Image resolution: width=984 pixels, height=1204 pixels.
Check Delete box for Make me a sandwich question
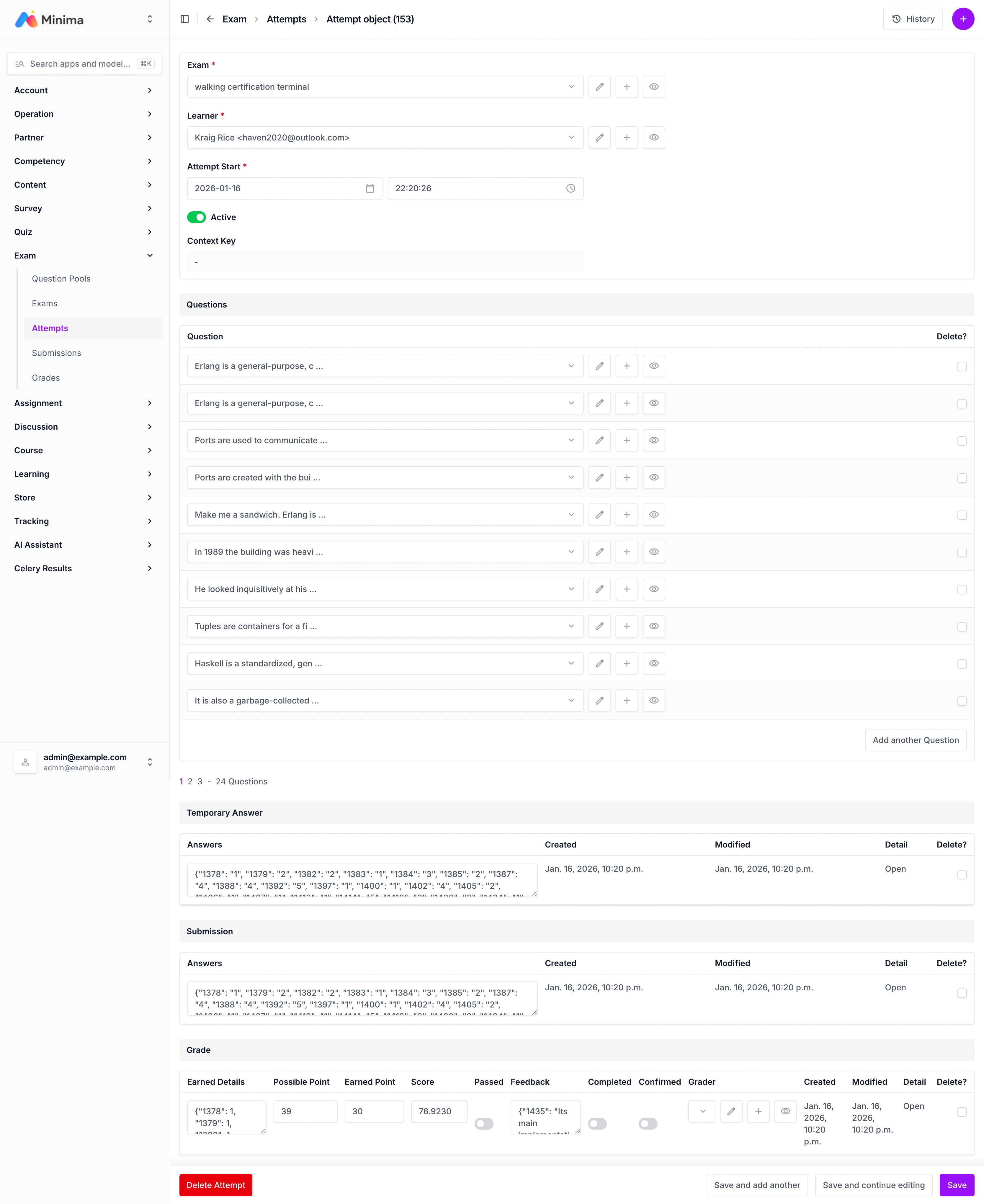point(961,515)
